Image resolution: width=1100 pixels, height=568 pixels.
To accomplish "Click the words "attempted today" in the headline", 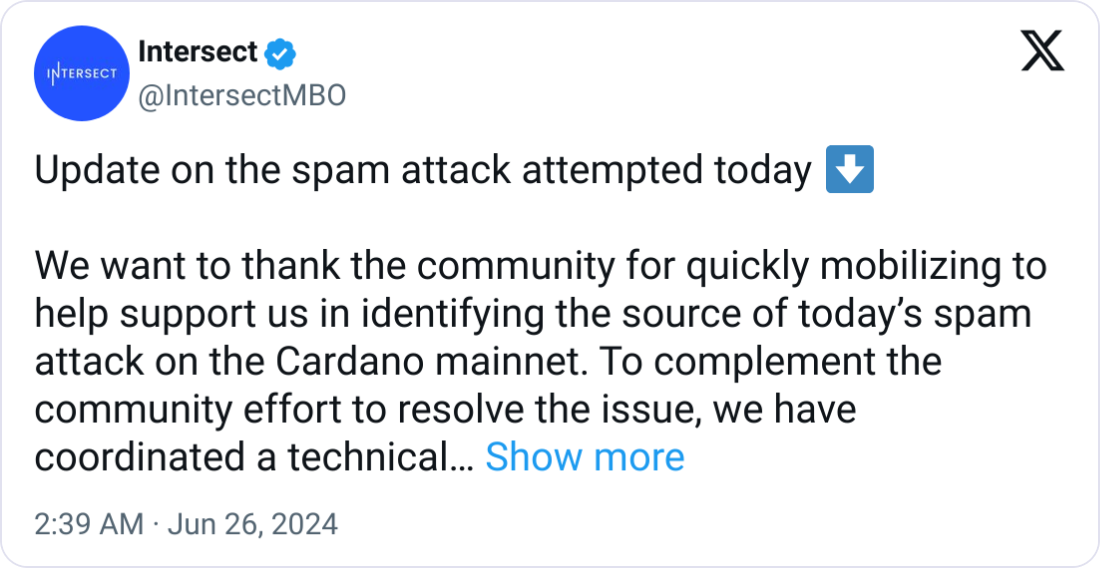I will pos(666,170).
